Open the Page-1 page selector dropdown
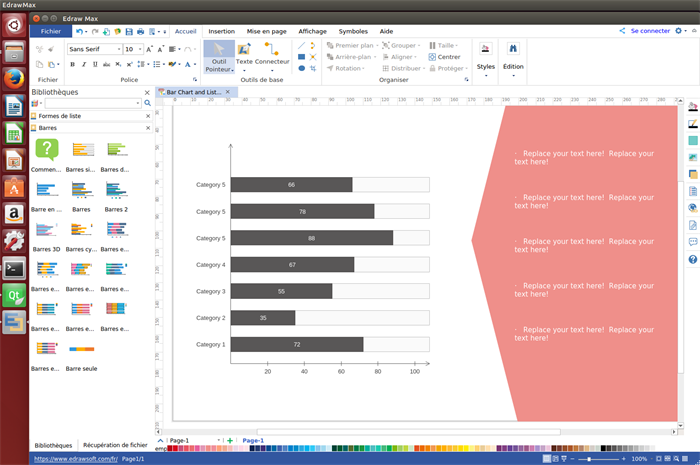This screenshot has width=700, height=465. point(219,440)
